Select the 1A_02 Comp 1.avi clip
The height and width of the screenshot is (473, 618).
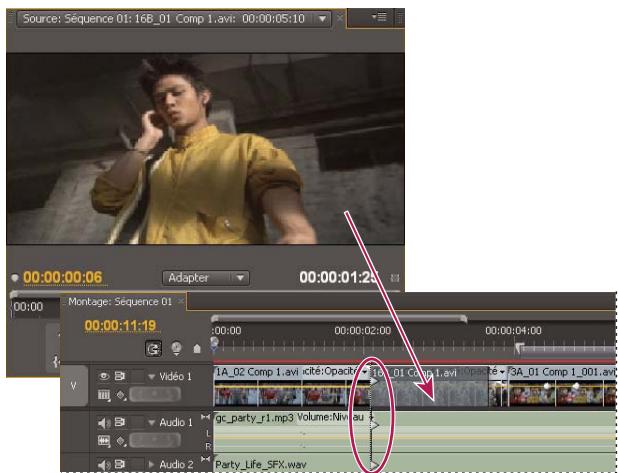(x=292, y=386)
